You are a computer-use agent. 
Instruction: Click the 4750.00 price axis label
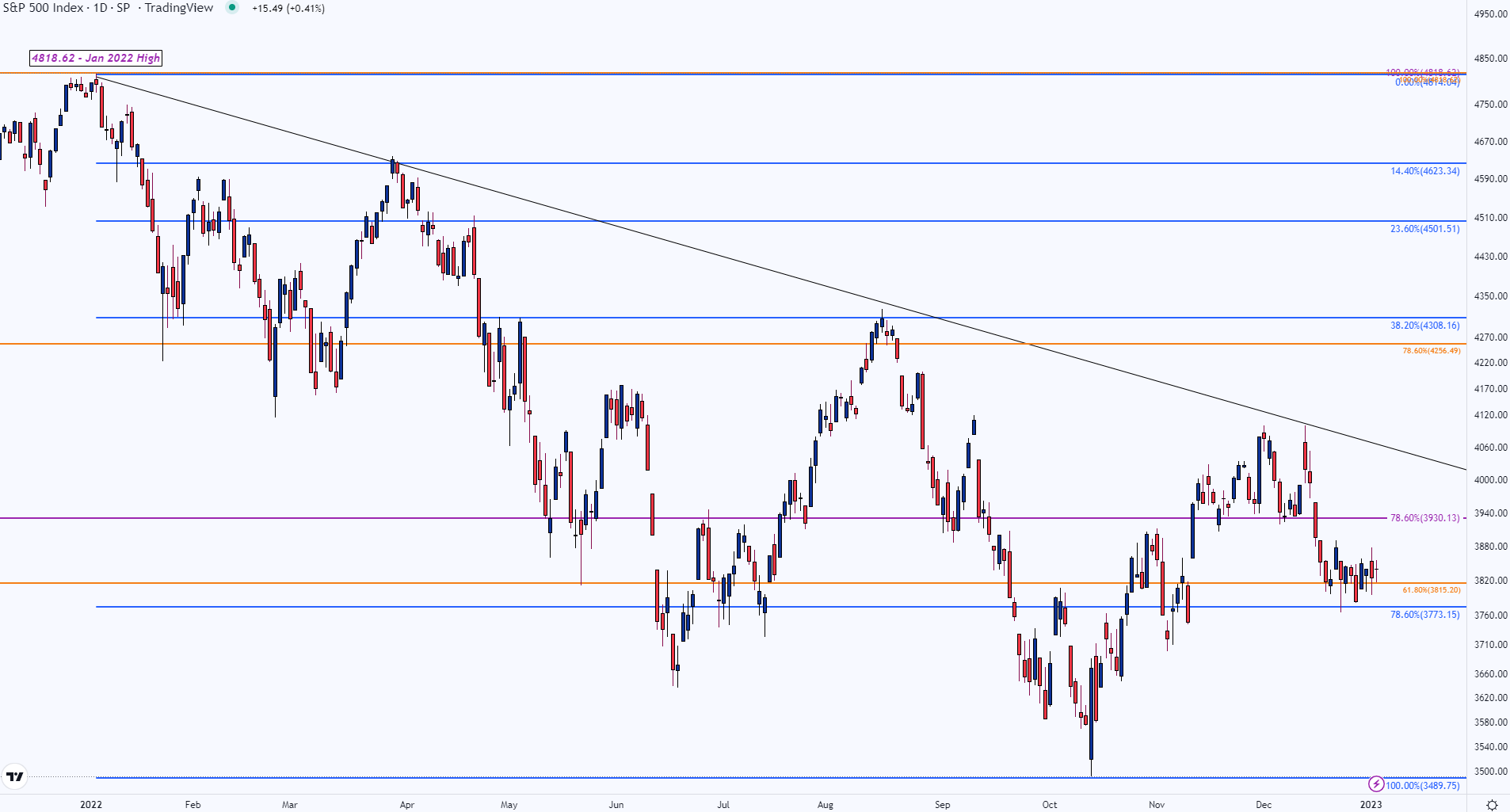pos(1490,105)
